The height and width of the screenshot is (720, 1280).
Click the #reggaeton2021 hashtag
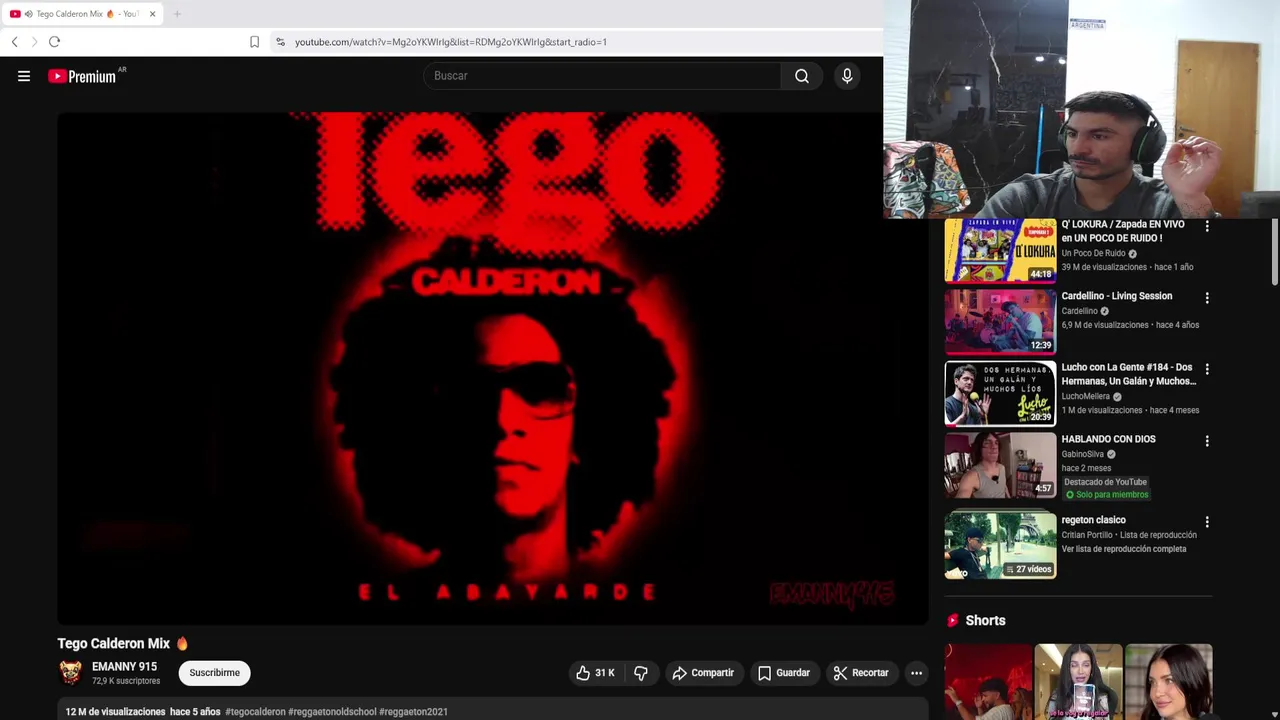(413, 712)
